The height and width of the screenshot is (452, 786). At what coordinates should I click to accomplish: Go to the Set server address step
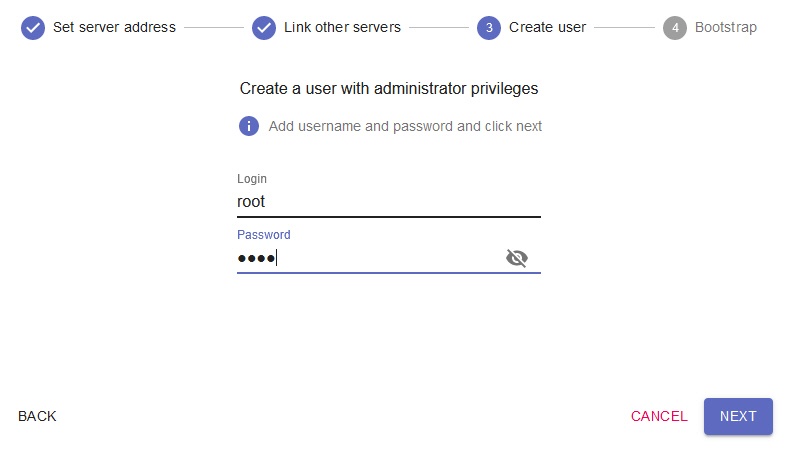point(114,27)
